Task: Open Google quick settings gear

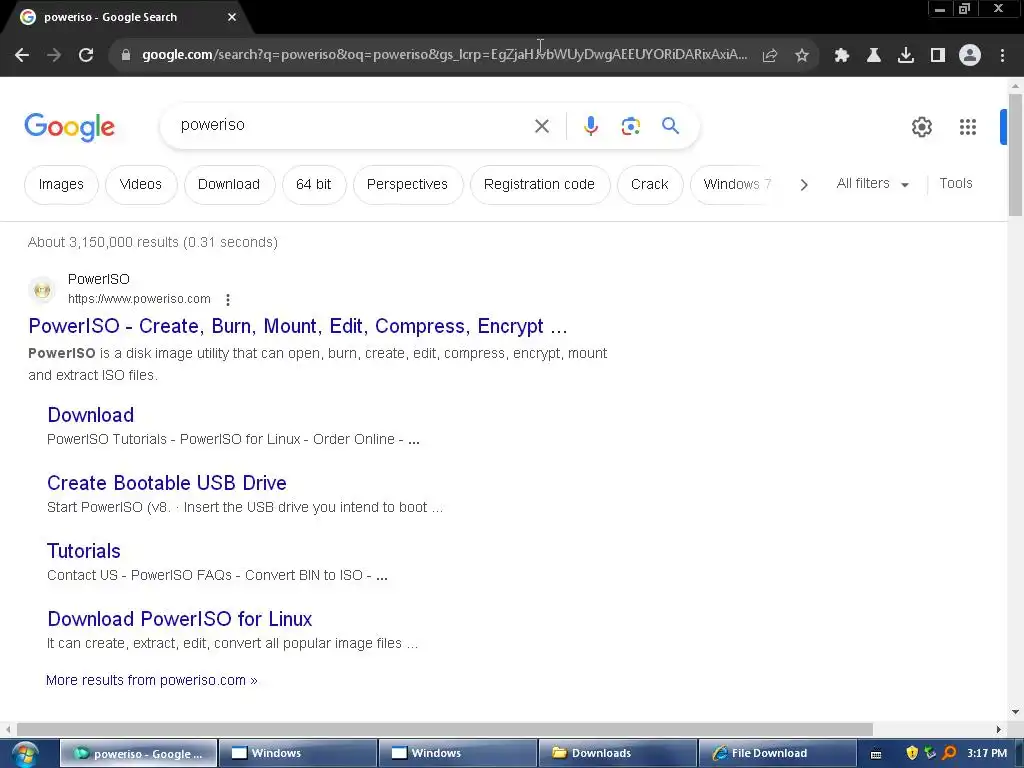Action: click(922, 127)
